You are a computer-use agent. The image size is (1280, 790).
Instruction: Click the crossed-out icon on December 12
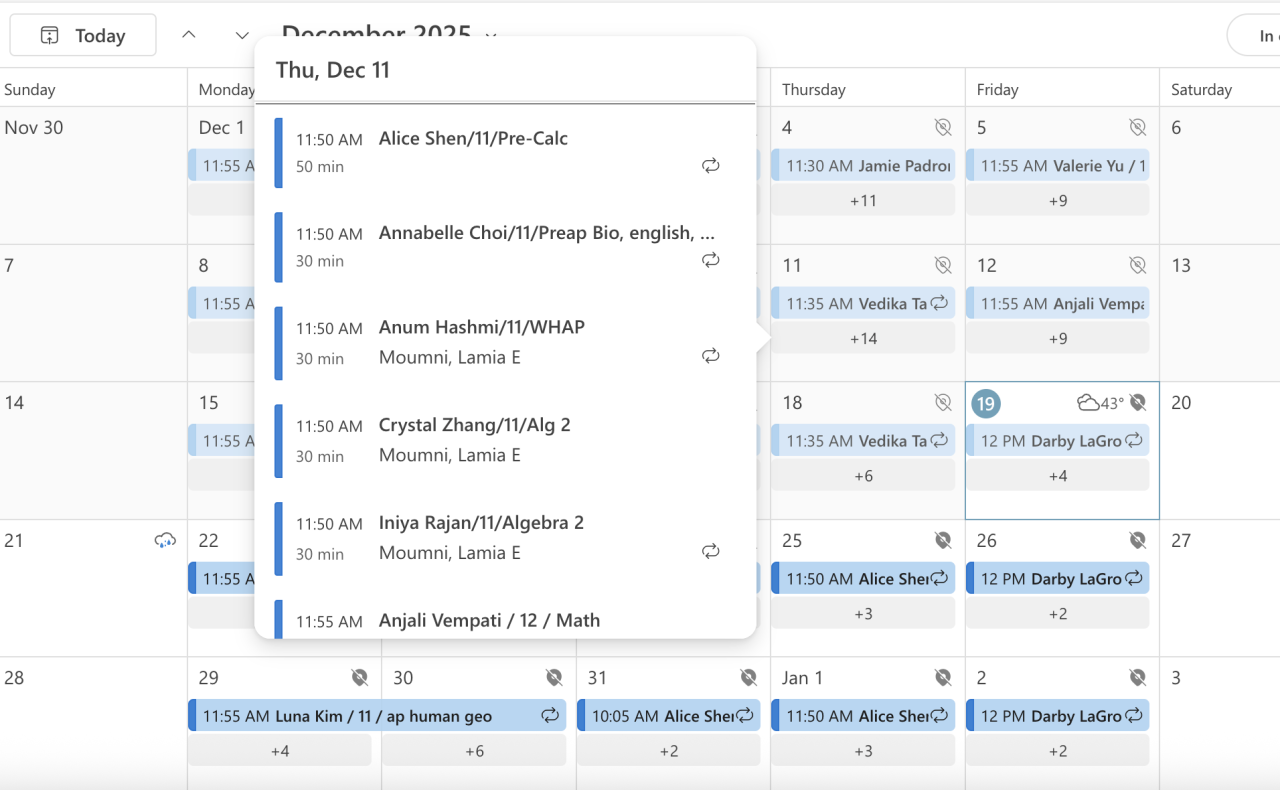[x=1137, y=265]
